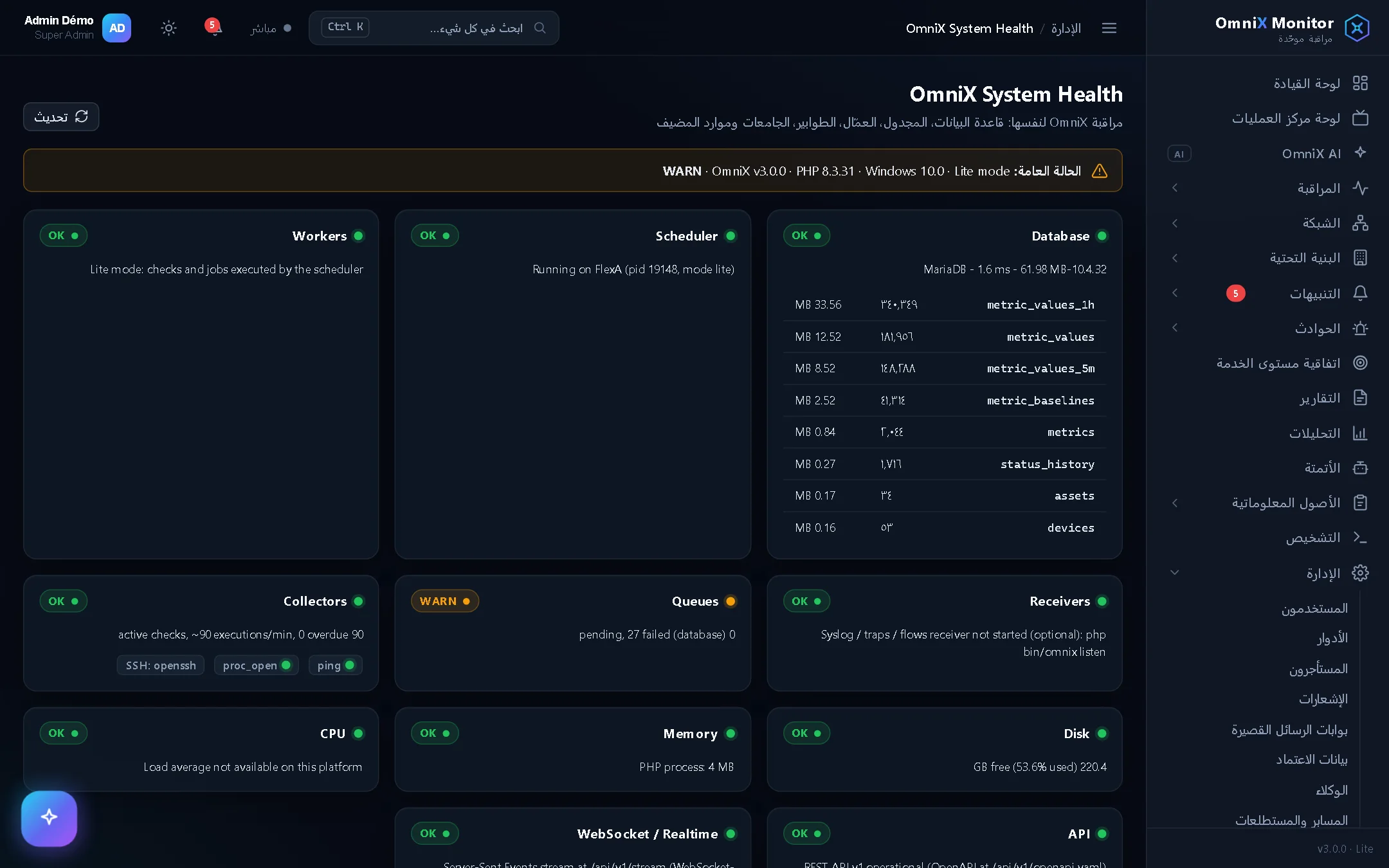Click the monitoring pulse icon المراقبة

1360,188
